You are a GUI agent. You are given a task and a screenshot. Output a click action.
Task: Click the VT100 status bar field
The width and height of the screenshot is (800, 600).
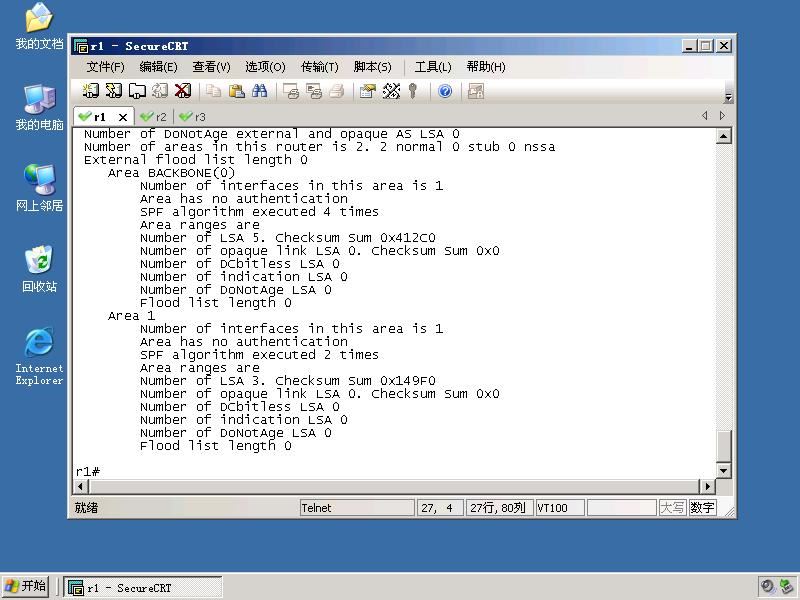click(x=560, y=508)
